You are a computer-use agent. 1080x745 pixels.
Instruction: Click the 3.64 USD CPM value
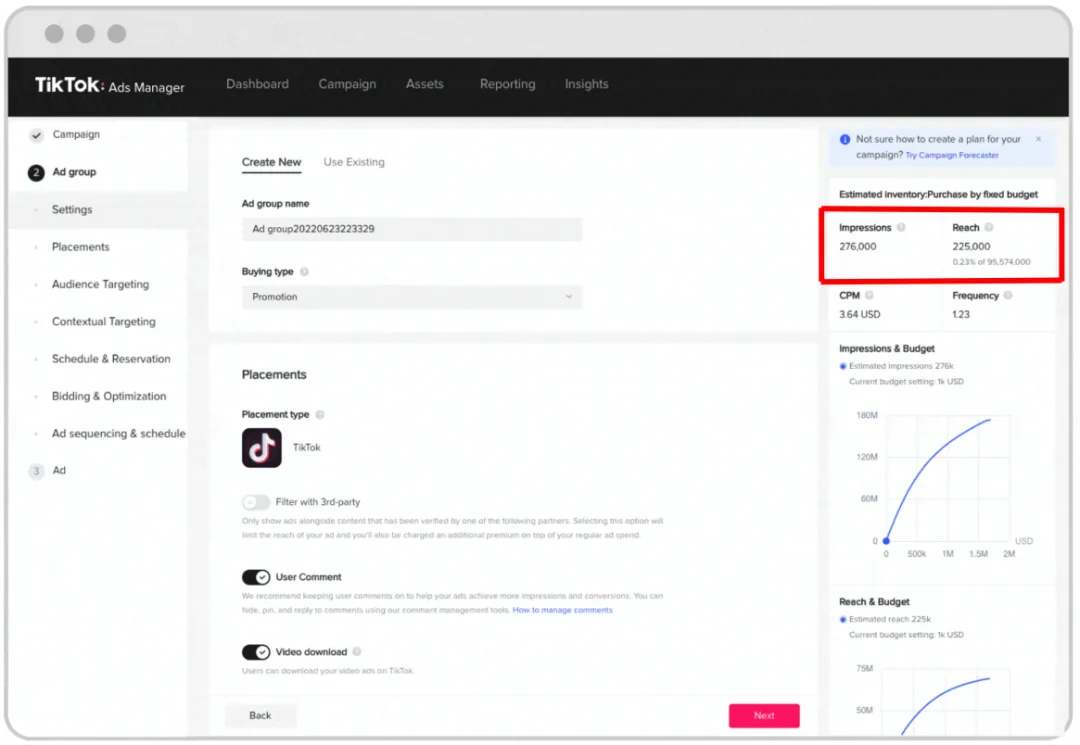(x=860, y=315)
